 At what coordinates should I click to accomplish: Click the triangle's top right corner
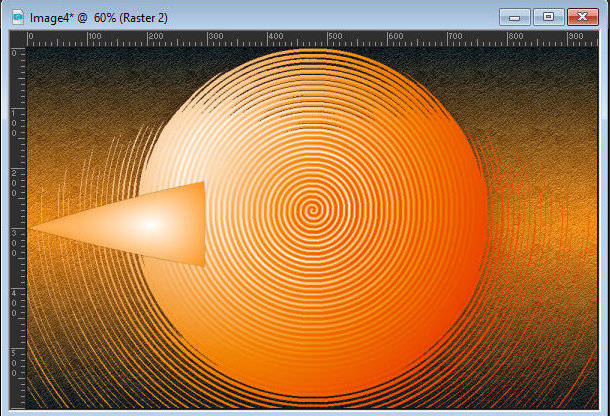point(204,183)
